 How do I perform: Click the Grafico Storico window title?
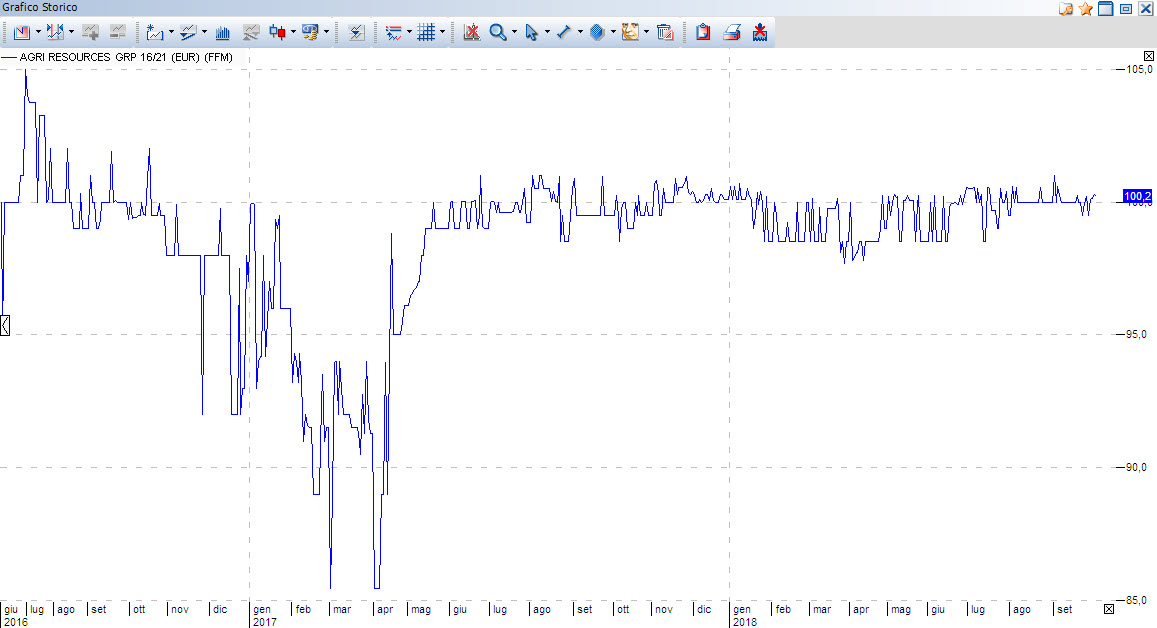(40, 7)
